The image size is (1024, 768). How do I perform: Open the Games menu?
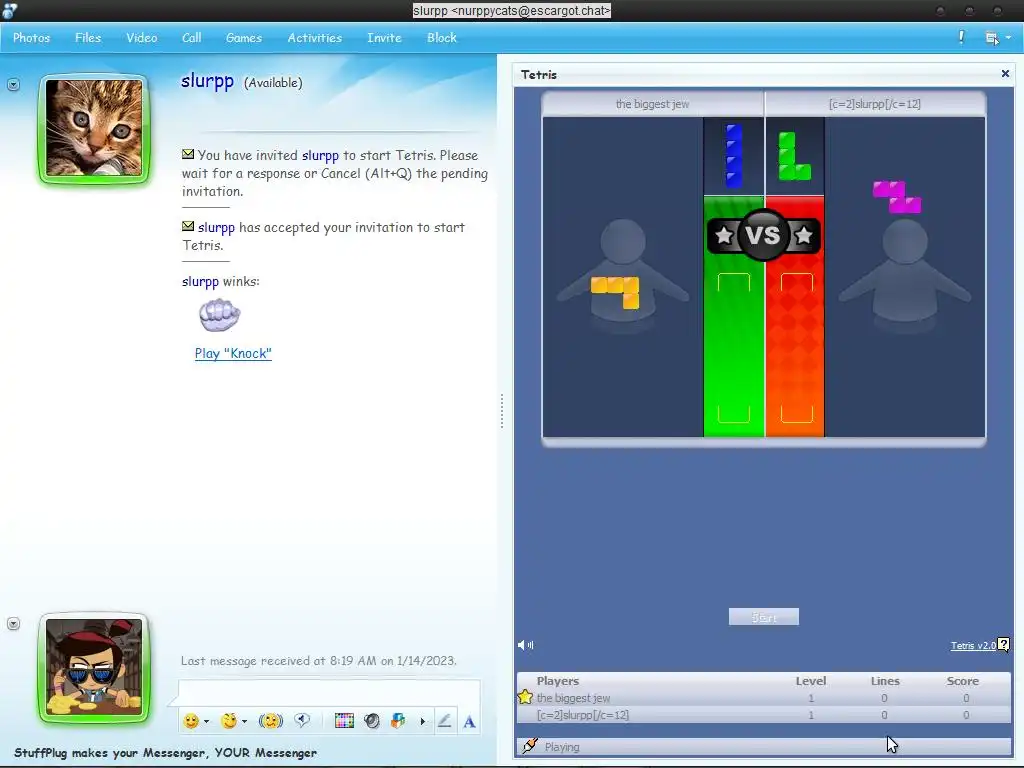pos(244,38)
